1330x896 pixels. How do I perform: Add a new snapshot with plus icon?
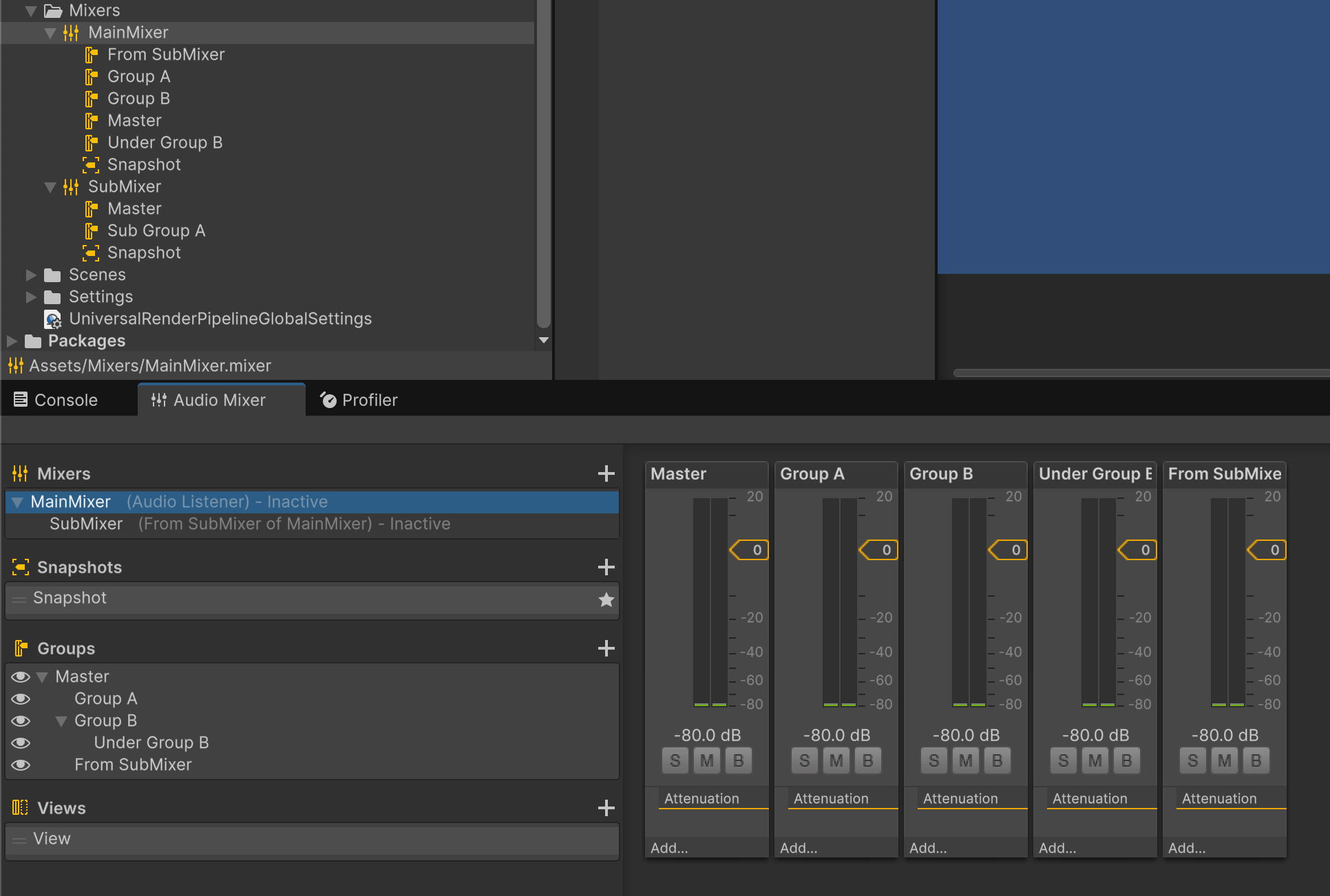(x=606, y=567)
